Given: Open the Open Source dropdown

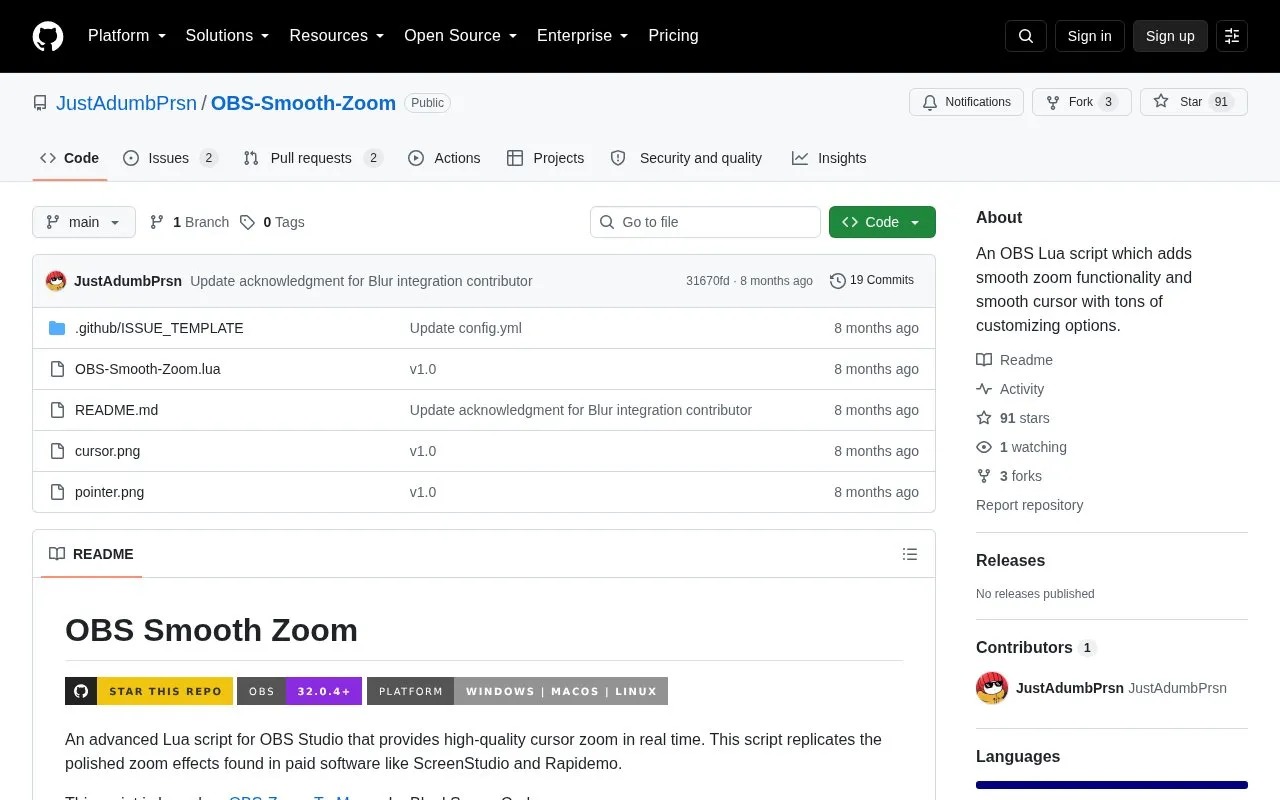Looking at the screenshot, I should tap(460, 36).
